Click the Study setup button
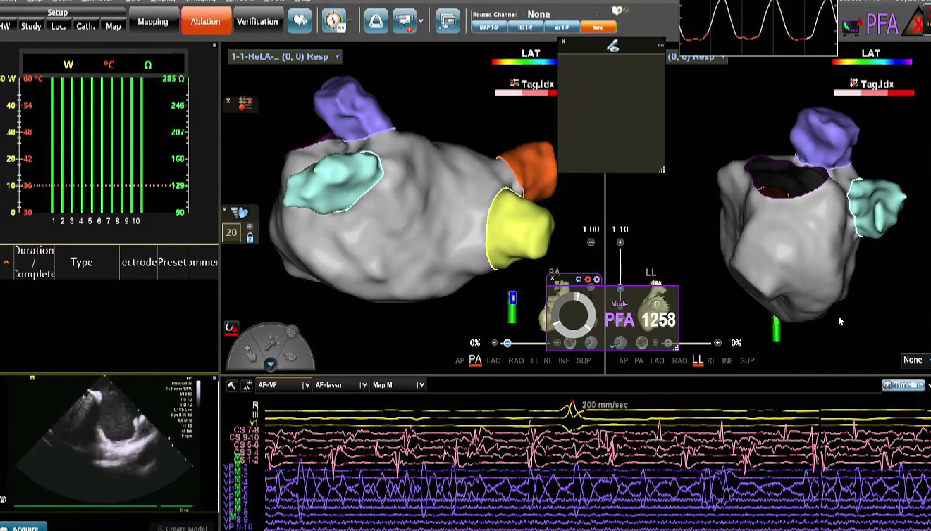This screenshot has width=931, height=531. click(31, 26)
